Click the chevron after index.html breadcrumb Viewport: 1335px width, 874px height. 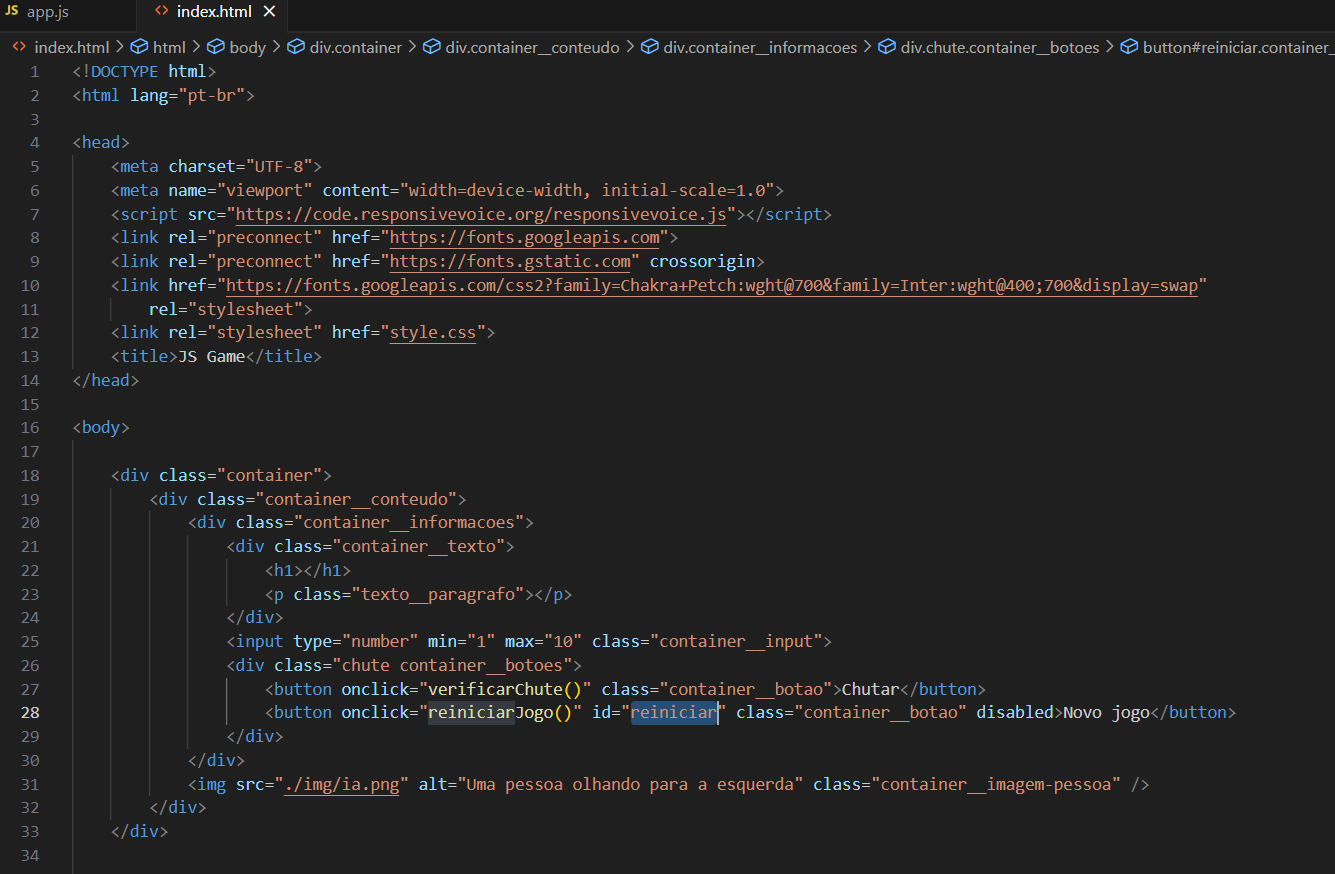120,47
